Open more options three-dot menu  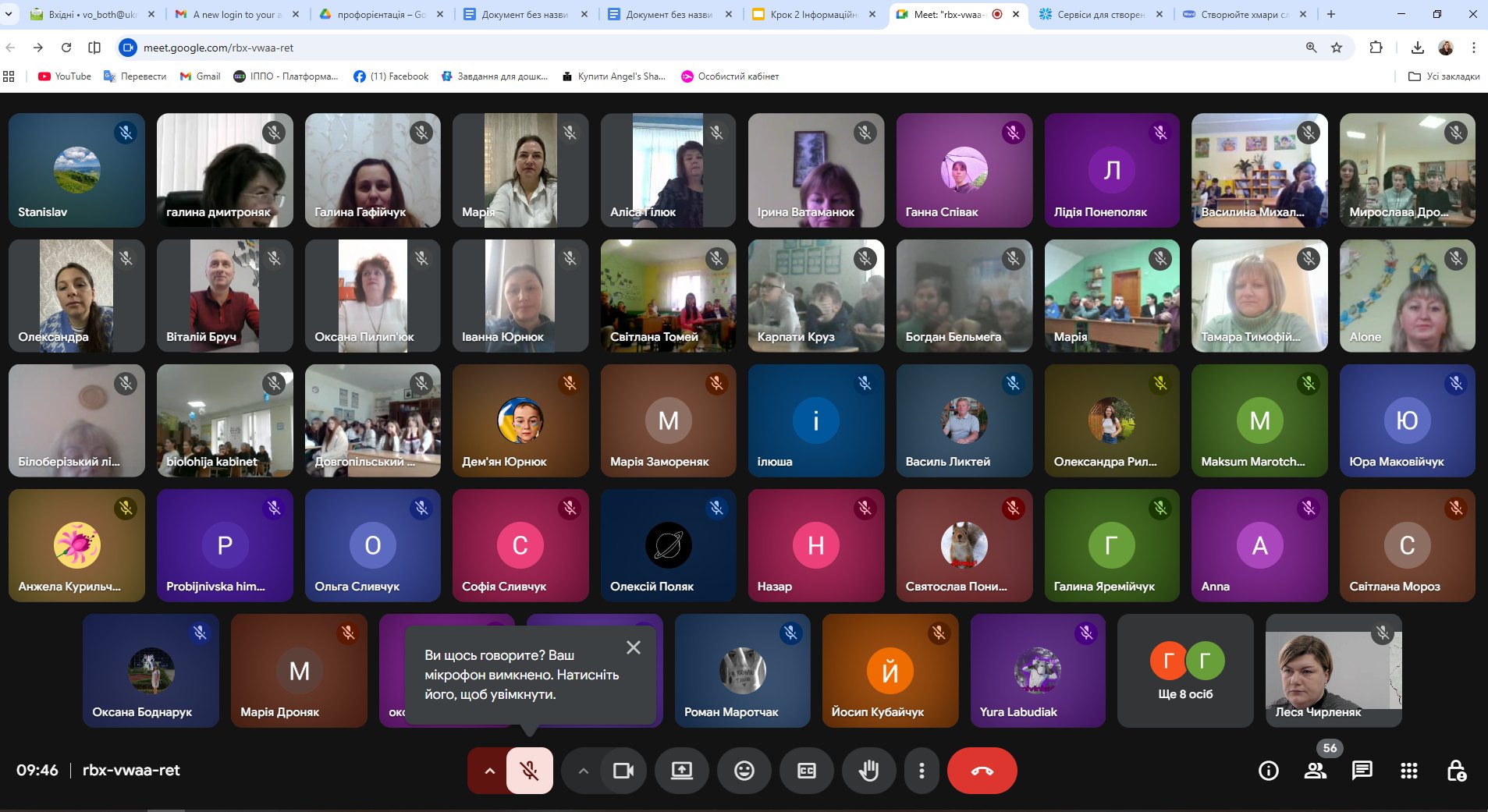pos(922,771)
